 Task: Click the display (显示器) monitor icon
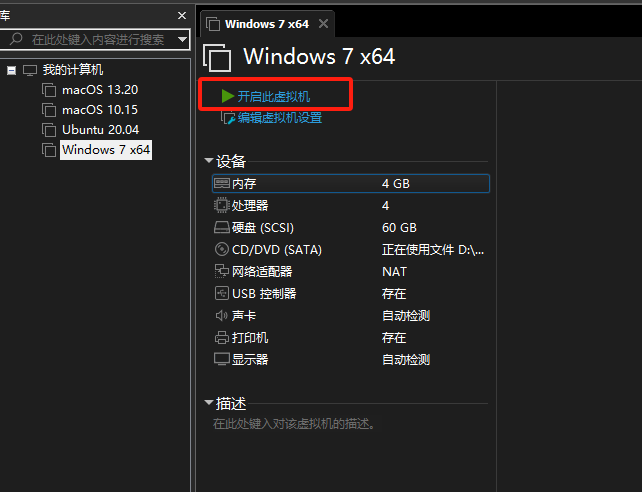point(222,360)
